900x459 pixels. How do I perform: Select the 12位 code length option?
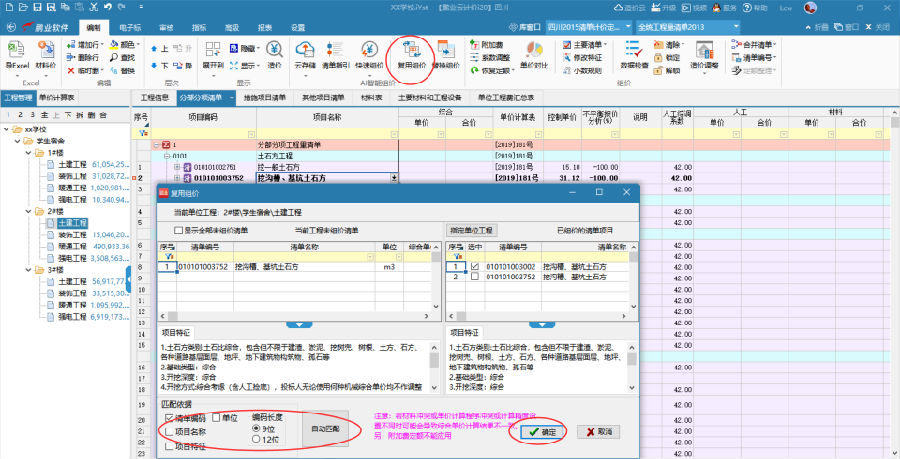[256, 438]
